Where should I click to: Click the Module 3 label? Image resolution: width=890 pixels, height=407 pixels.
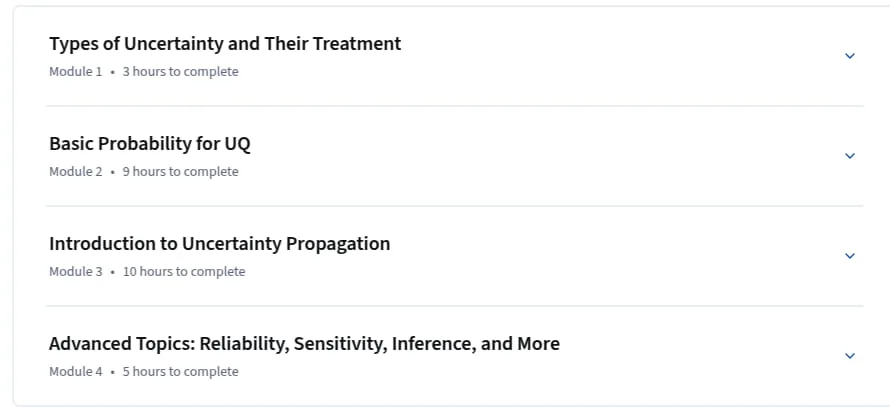[x=76, y=271]
